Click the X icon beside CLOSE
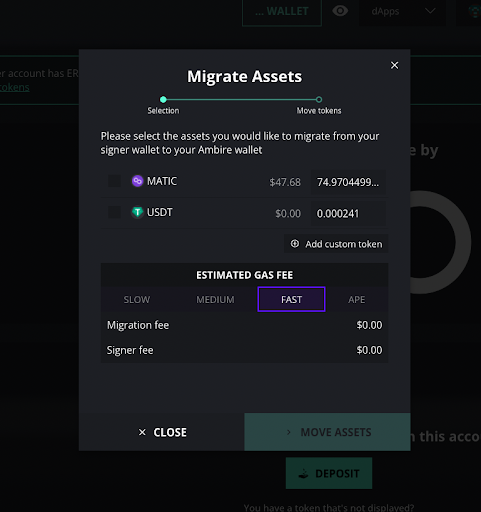This screenshot has width=481, height=512. (142, 432)
